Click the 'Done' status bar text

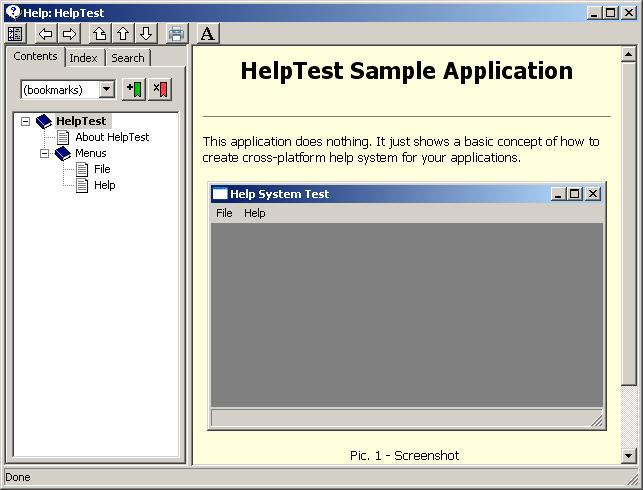(18, 477)
